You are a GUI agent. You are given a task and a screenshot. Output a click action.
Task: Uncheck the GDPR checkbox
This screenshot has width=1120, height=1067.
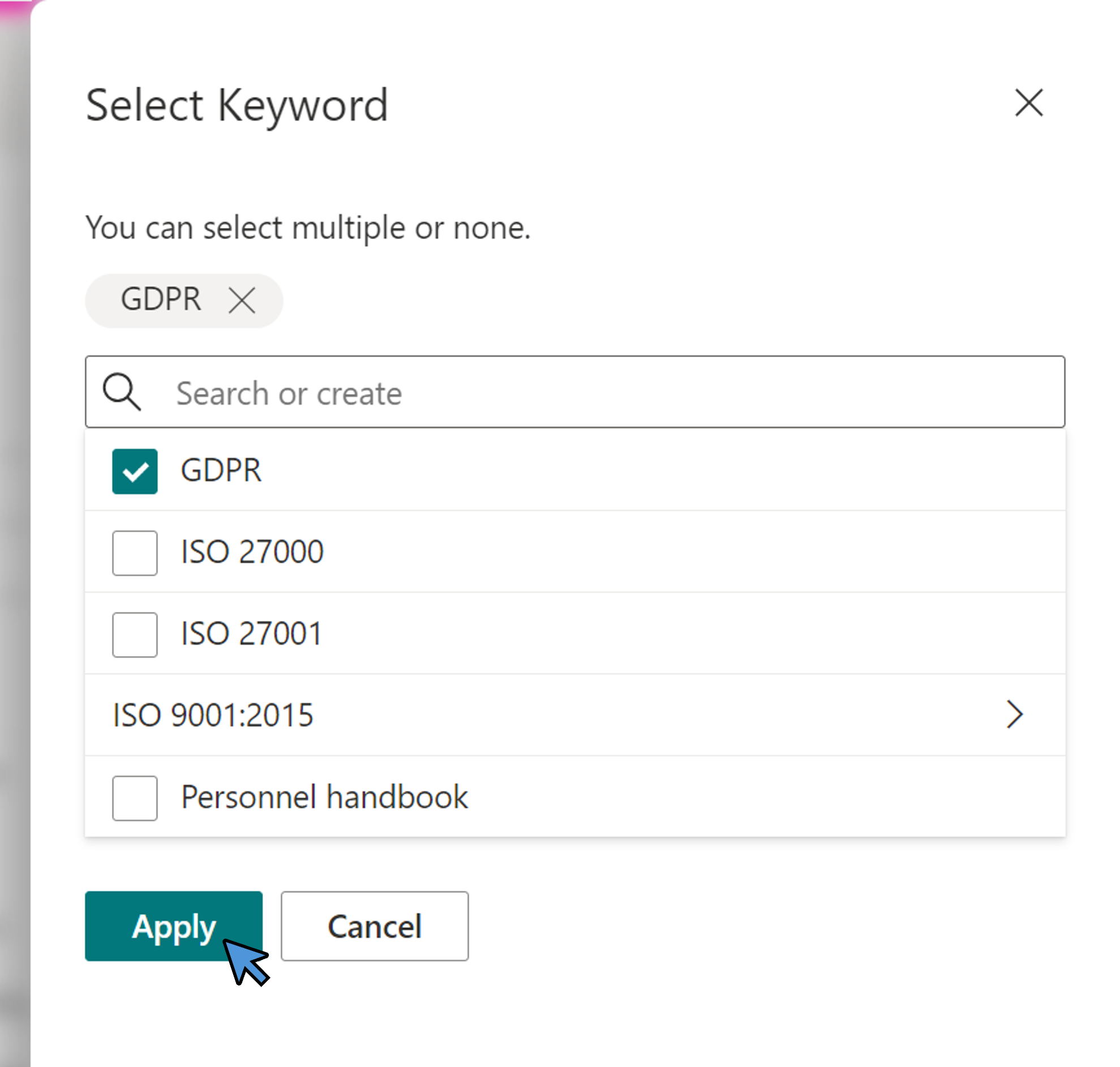tap(135, 471)
